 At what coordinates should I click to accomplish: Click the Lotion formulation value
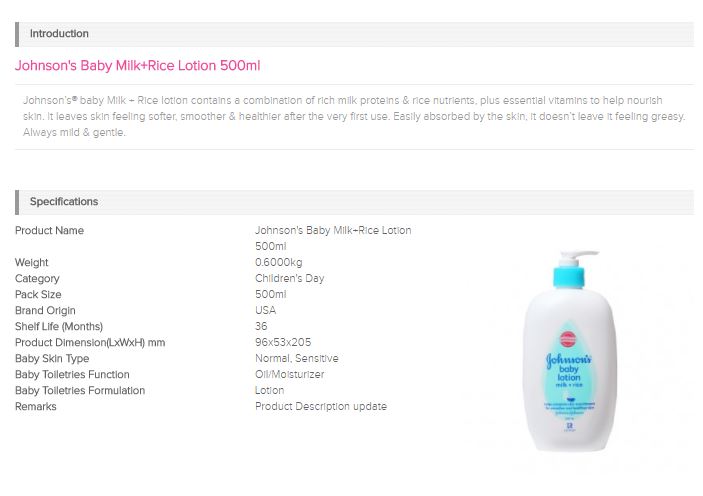tap(269, 391)
